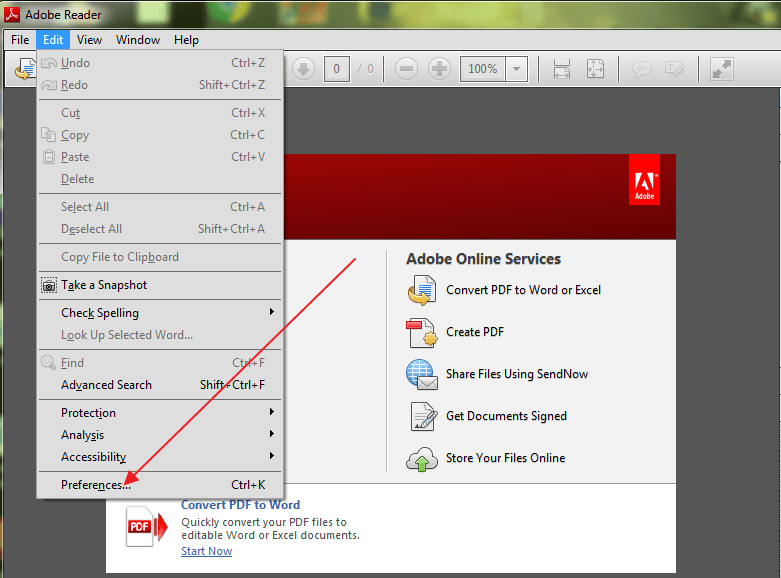
Task: Open the Window menu
Action: [x=138, y=40]
